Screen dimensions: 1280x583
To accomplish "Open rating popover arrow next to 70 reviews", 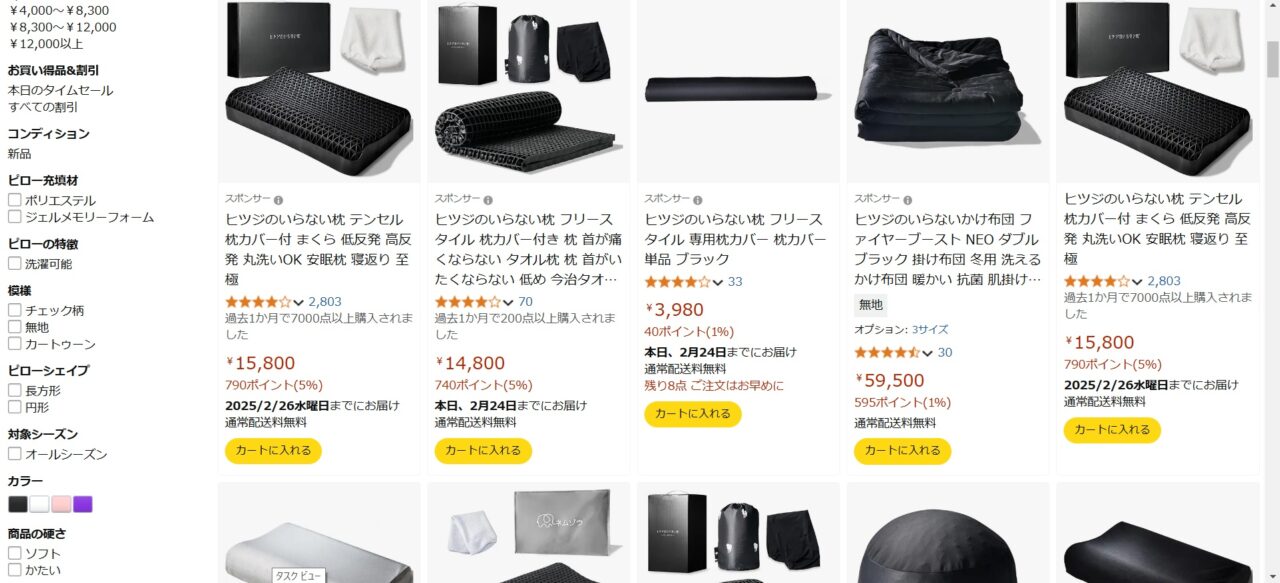I will [x=508, y=302].
